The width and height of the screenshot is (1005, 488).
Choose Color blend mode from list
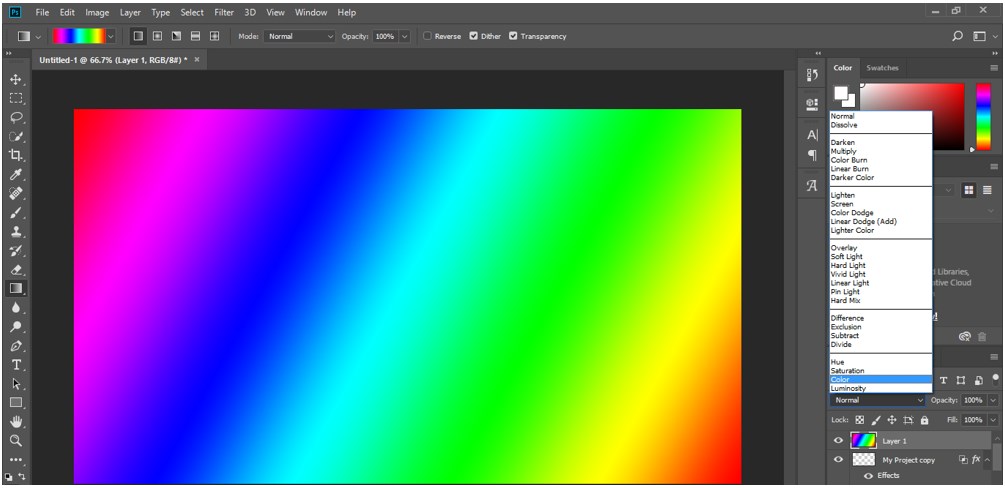coord(881,380)
